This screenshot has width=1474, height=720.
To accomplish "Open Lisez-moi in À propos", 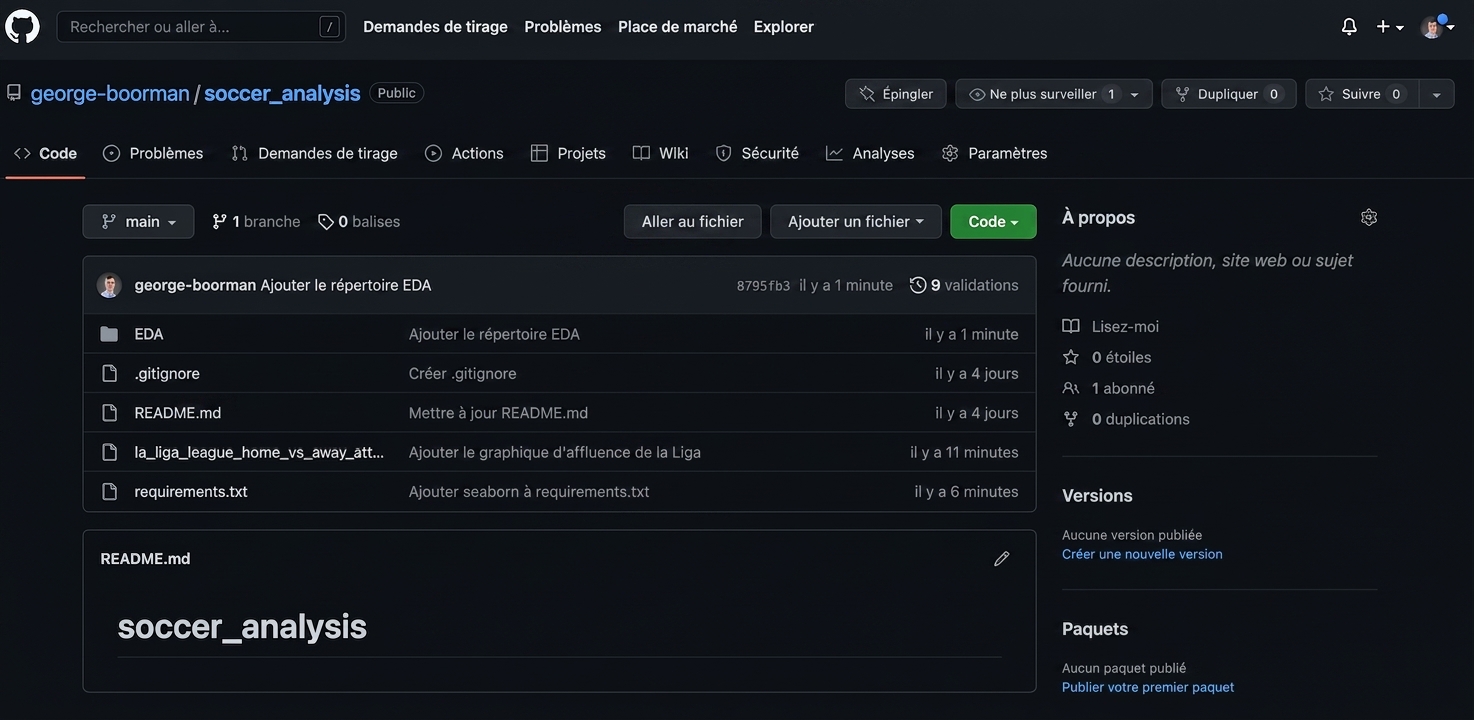I will click(1111, 326).
